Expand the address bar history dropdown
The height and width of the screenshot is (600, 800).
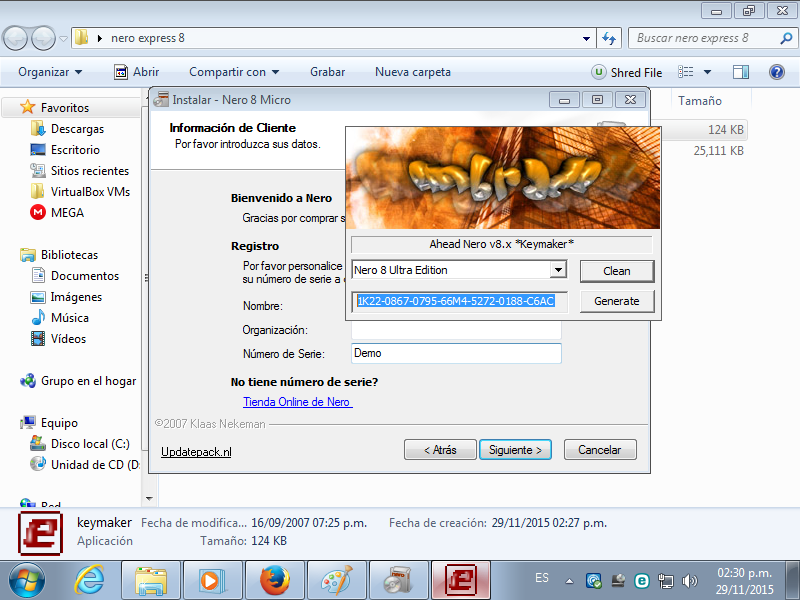tap(586, 38)
